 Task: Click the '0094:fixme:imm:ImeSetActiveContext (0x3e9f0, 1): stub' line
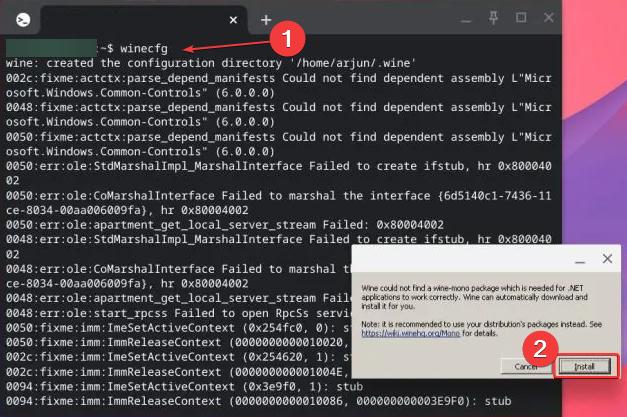click(x=184, y=387)
